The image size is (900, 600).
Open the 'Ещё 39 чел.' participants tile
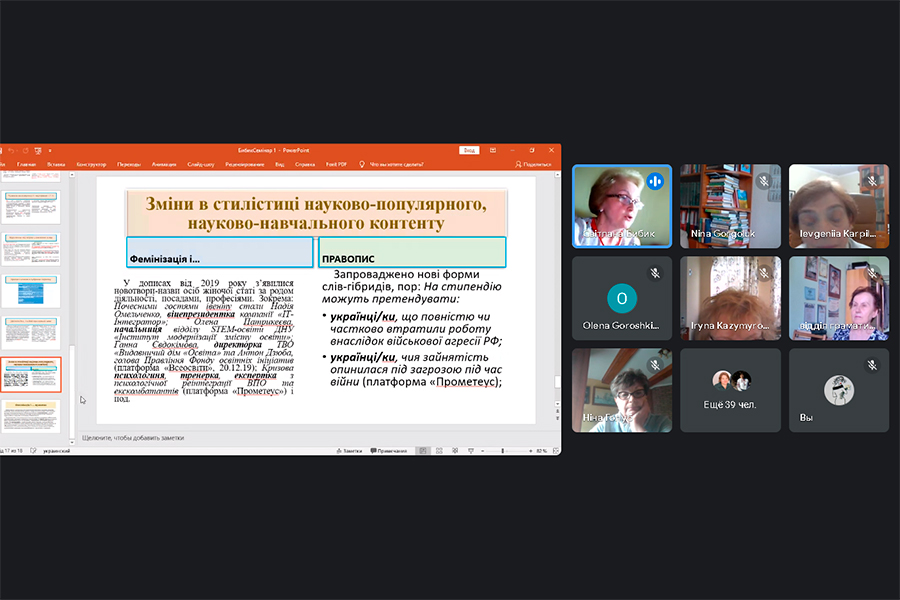click(730, 390)
